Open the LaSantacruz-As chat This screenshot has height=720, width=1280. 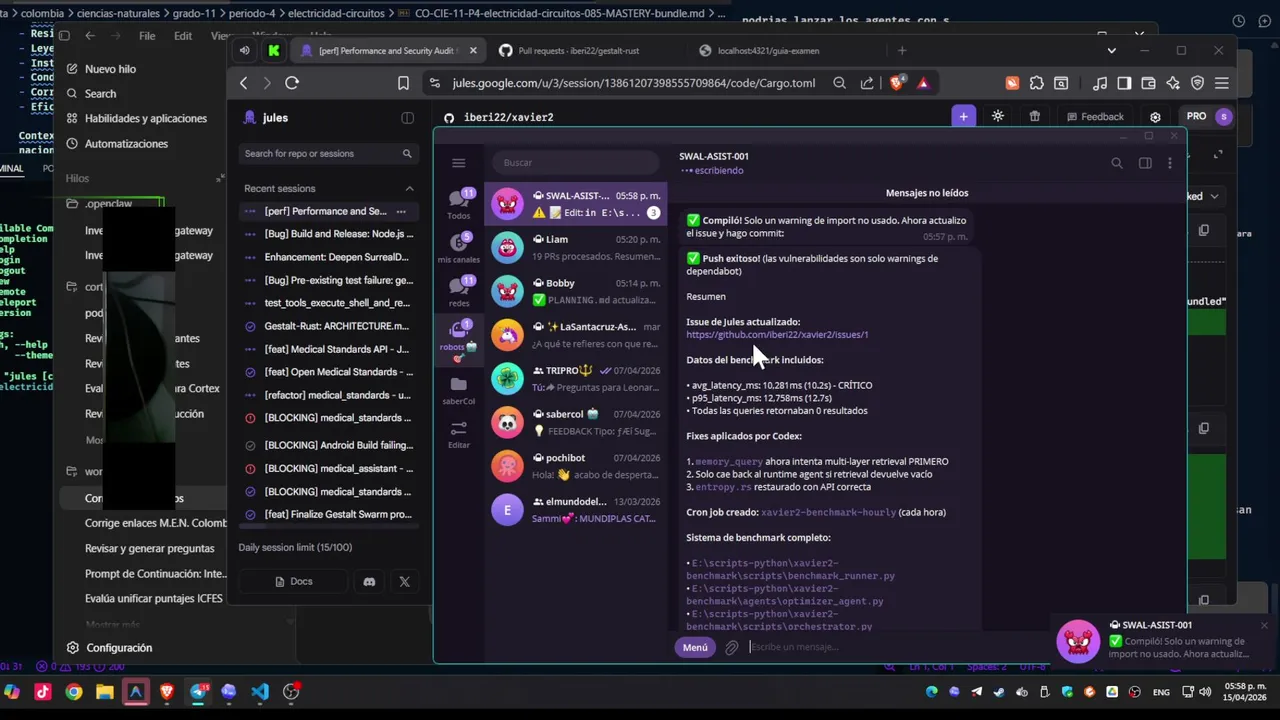[576, 335]
